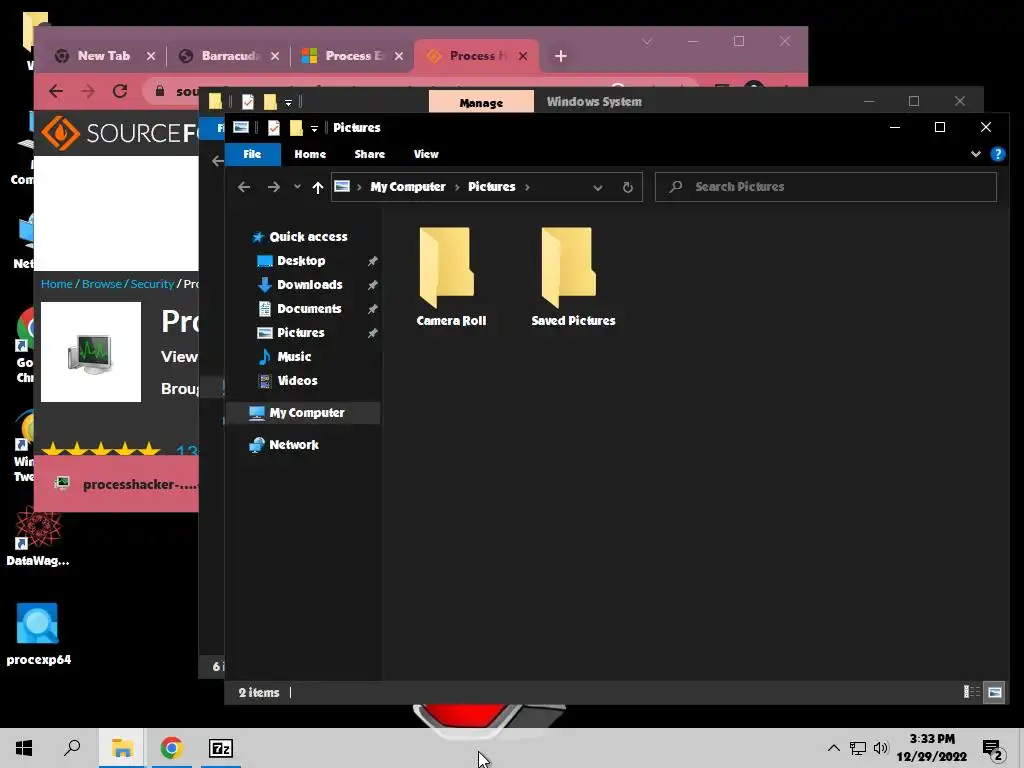The width and height of the screenshot is (1024, 768).
Task: Open the notification center
Action: coord(993,749)
